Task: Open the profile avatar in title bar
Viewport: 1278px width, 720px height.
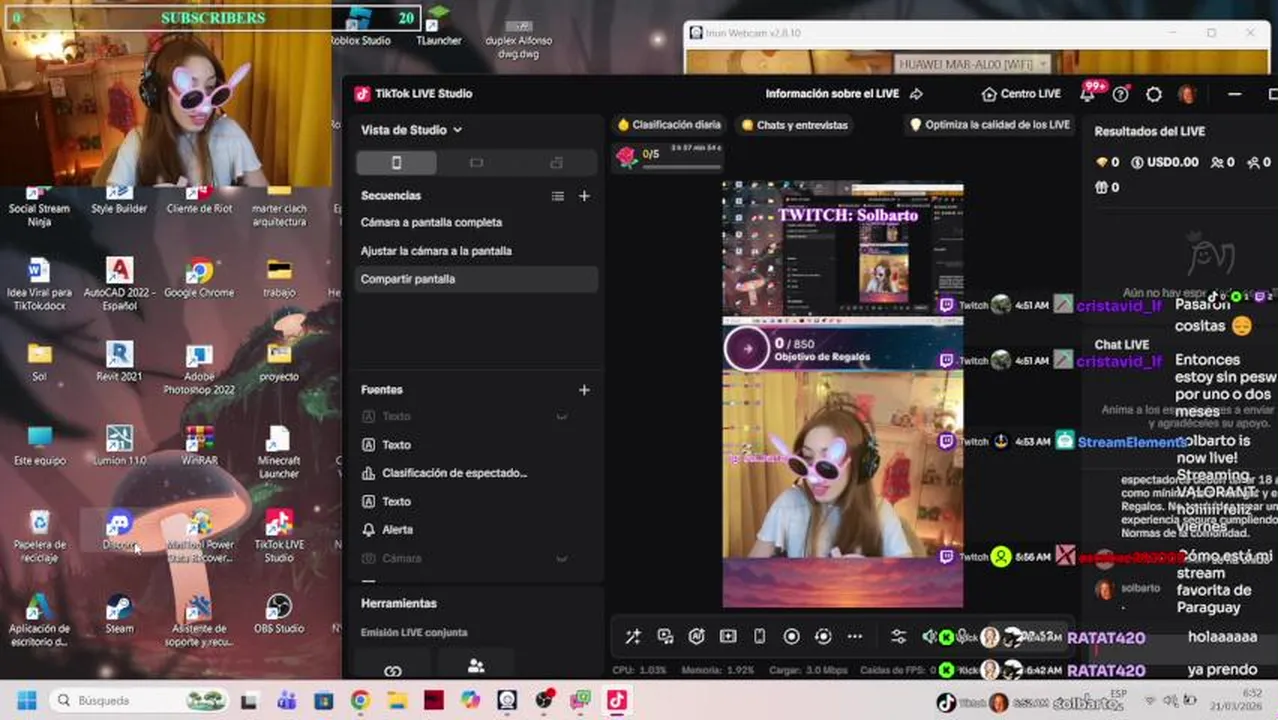Action: 1187,94
